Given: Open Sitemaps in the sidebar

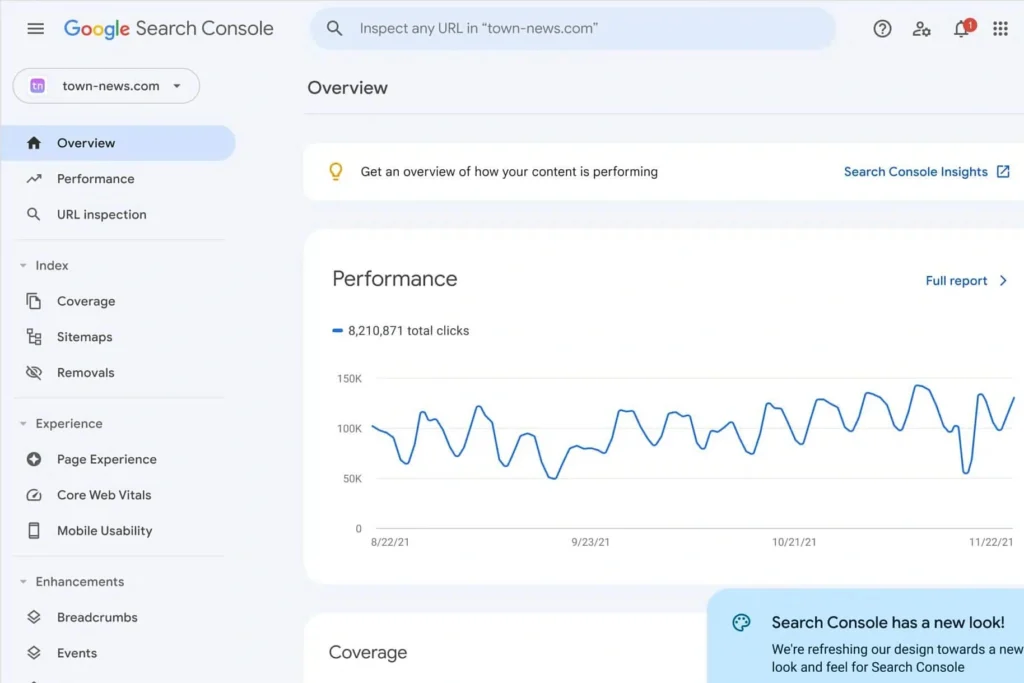Looking at the screenshot, I should (118, 337).
